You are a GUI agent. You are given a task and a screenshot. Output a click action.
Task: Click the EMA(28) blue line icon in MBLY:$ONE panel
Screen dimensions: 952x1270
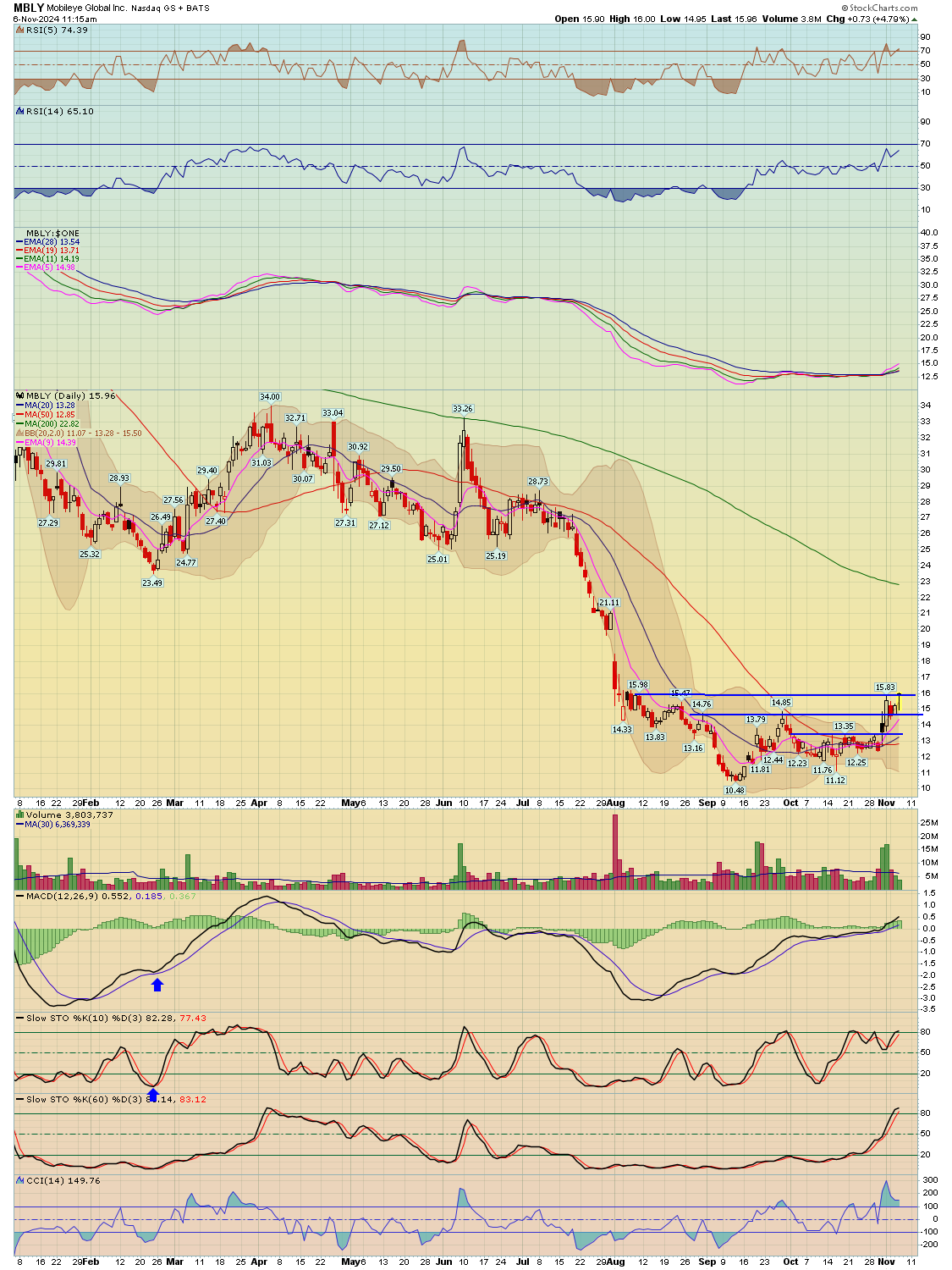(x=20, y=240)
